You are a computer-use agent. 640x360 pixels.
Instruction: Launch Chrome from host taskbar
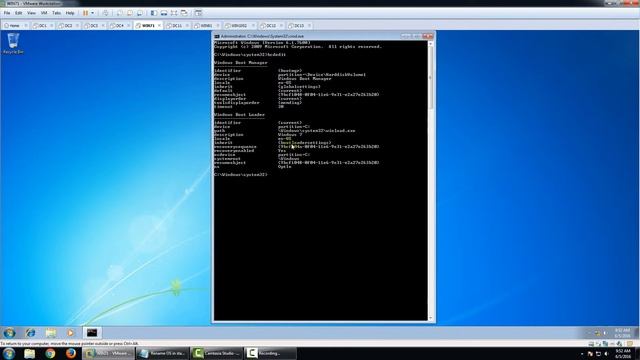point(50,353)
